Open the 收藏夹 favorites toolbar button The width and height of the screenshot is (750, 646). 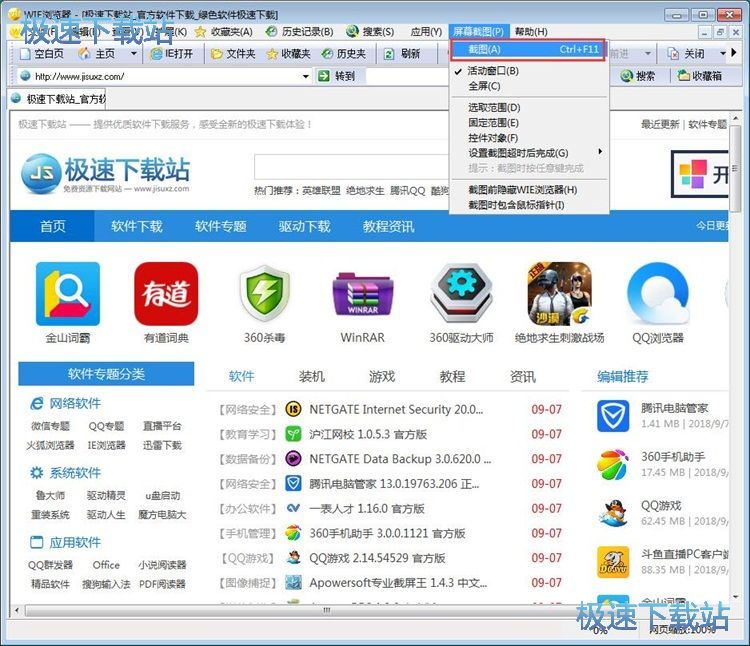click(x=288, y=54)
